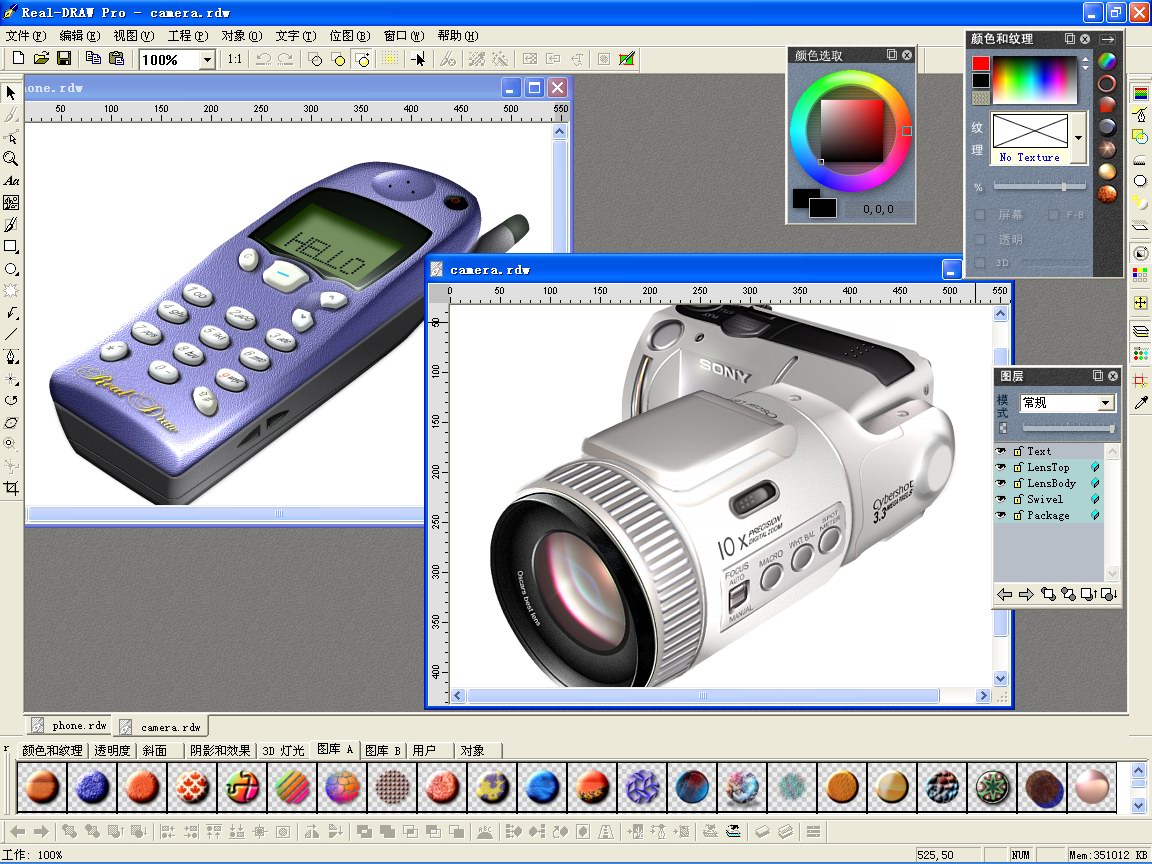Image resolution: width=1152 pixels, height=864 pixels.
Task: Toggle the F-B checkbox
Action: pyautogui.click(x=1054, y=215)
